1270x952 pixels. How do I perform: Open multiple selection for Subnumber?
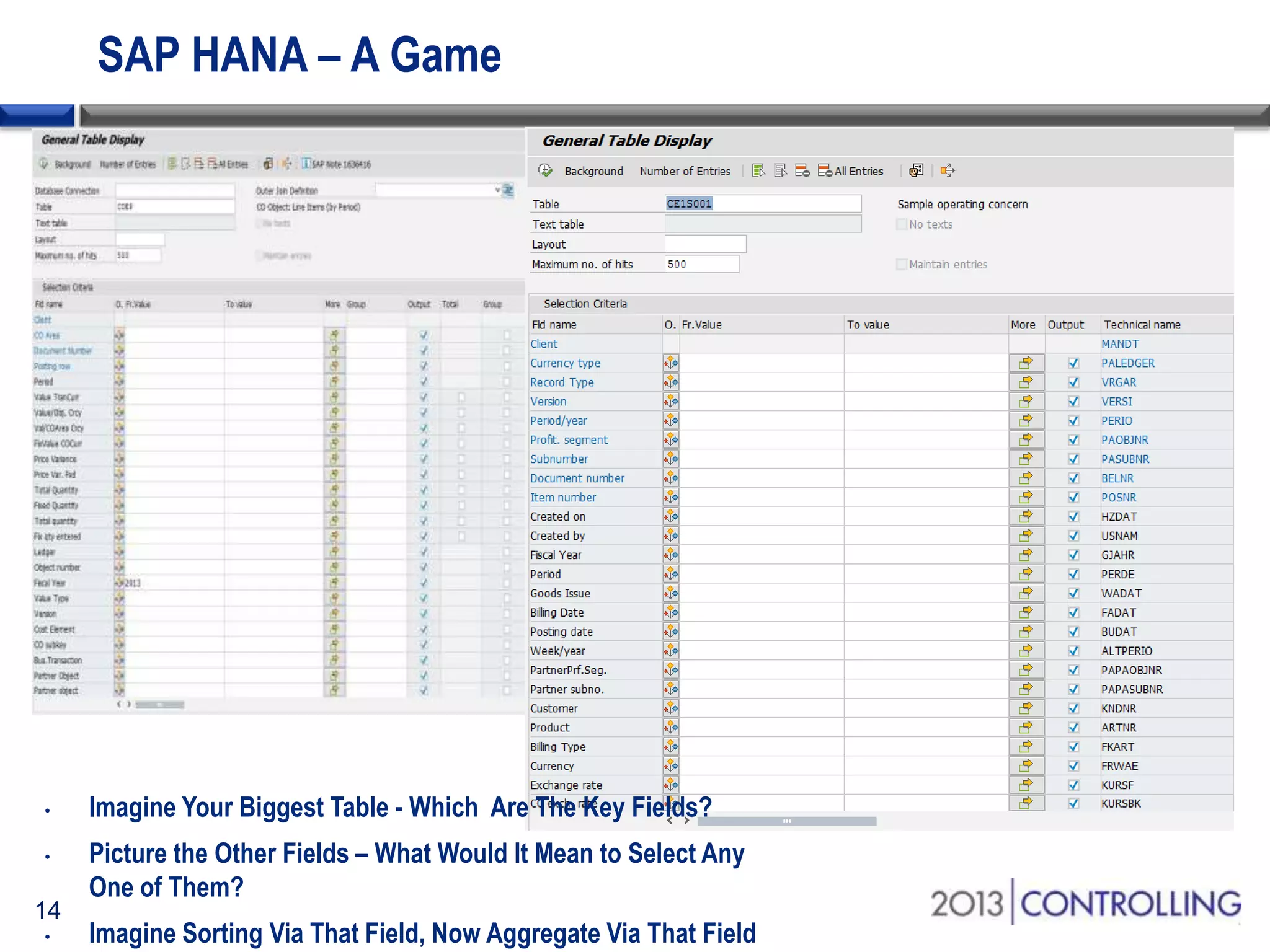coord(1026,459)
